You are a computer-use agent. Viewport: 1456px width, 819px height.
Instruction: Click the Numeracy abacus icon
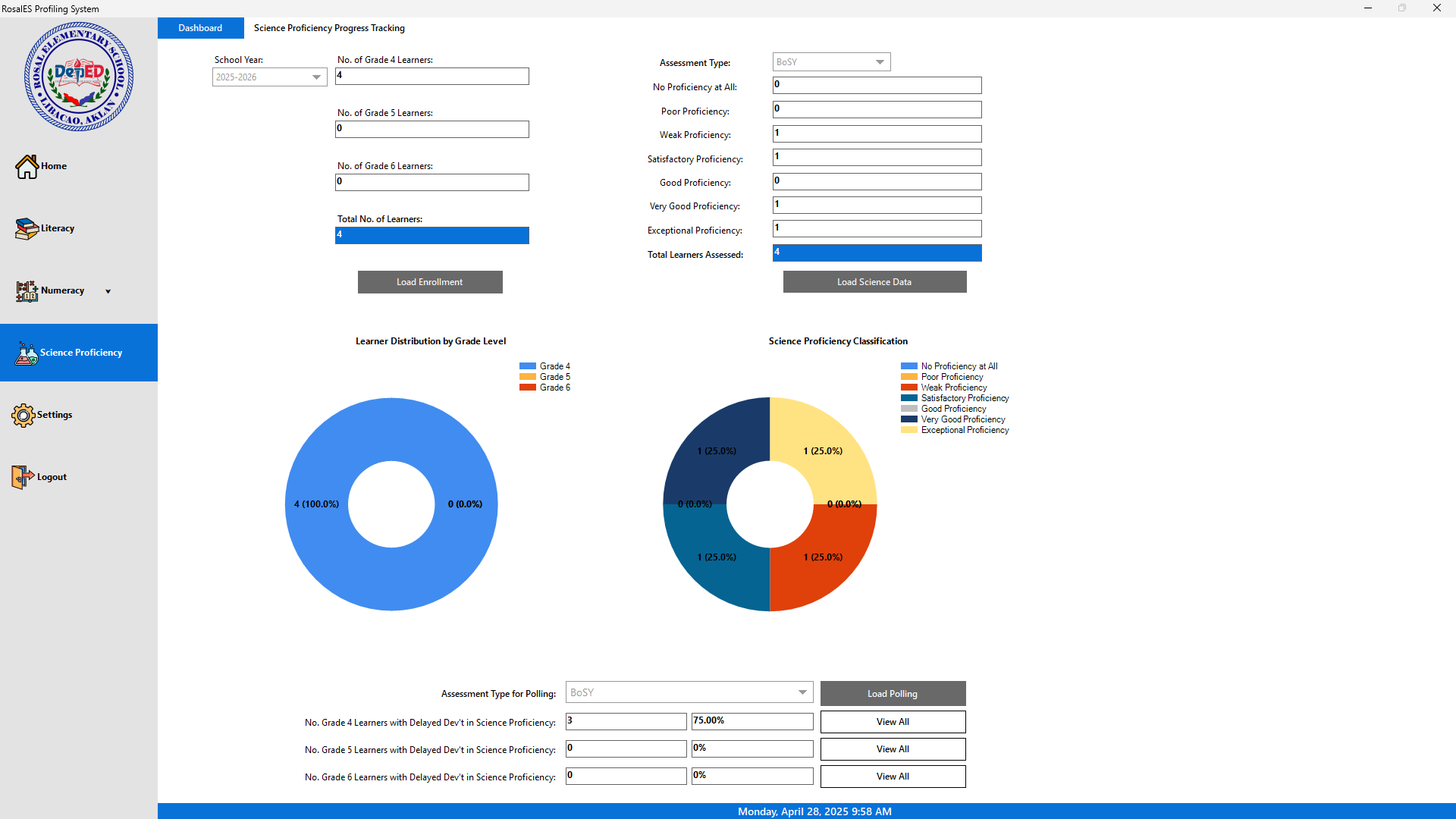coord(27,290)
